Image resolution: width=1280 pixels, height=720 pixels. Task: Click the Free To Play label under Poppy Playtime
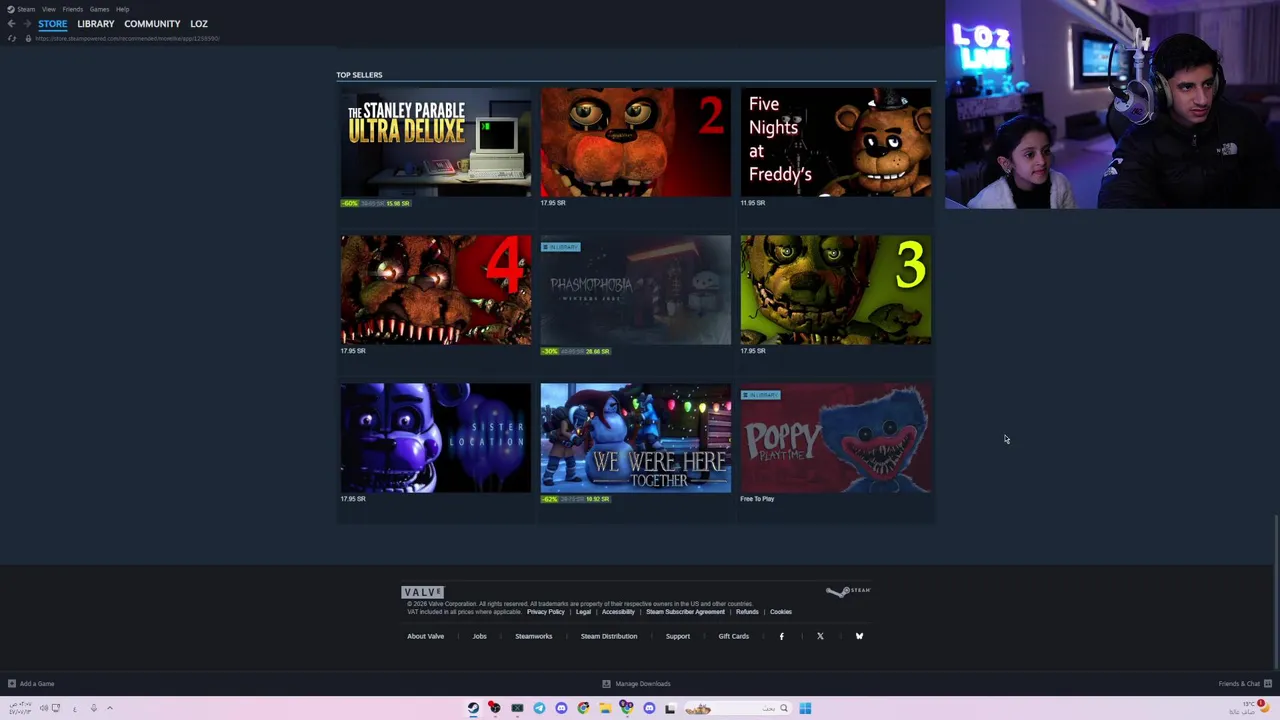coord(757,499)
